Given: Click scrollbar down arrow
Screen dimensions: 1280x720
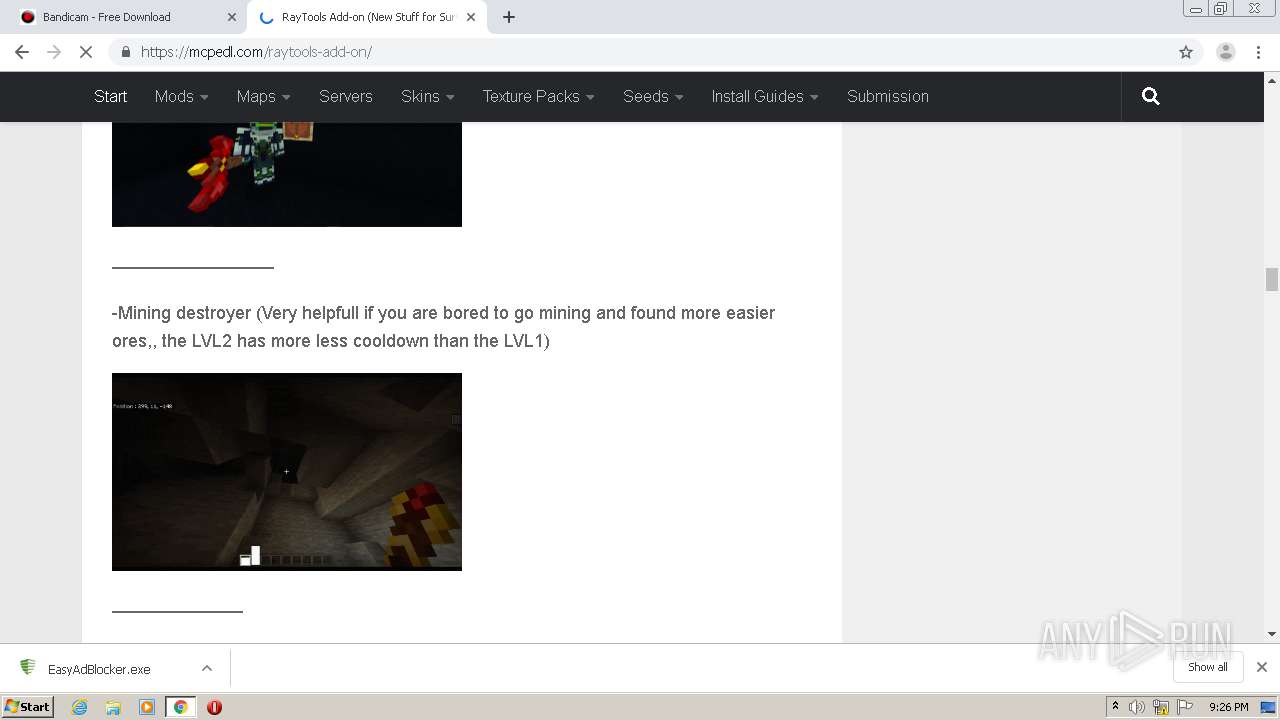Looking at the screenshot, I should point(1272,634).
